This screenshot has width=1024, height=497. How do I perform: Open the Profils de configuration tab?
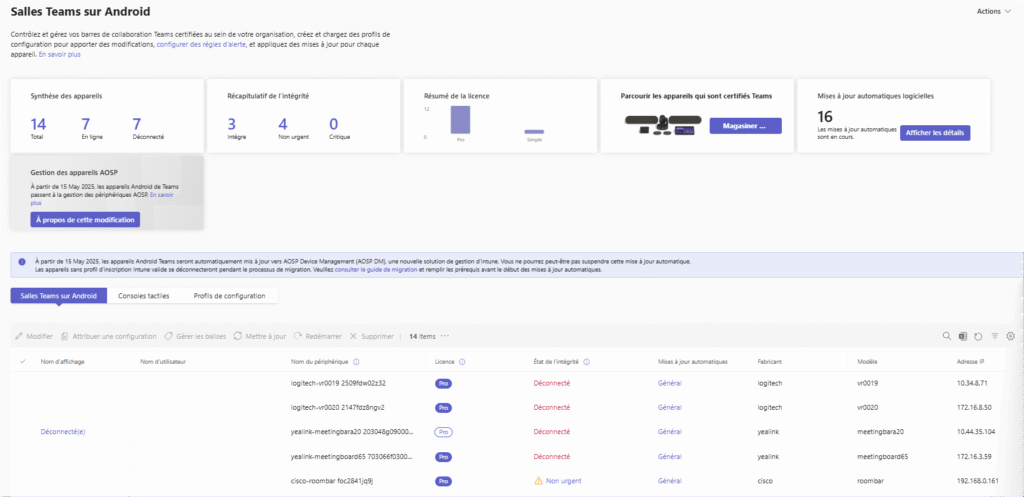(x=229, y=296)
